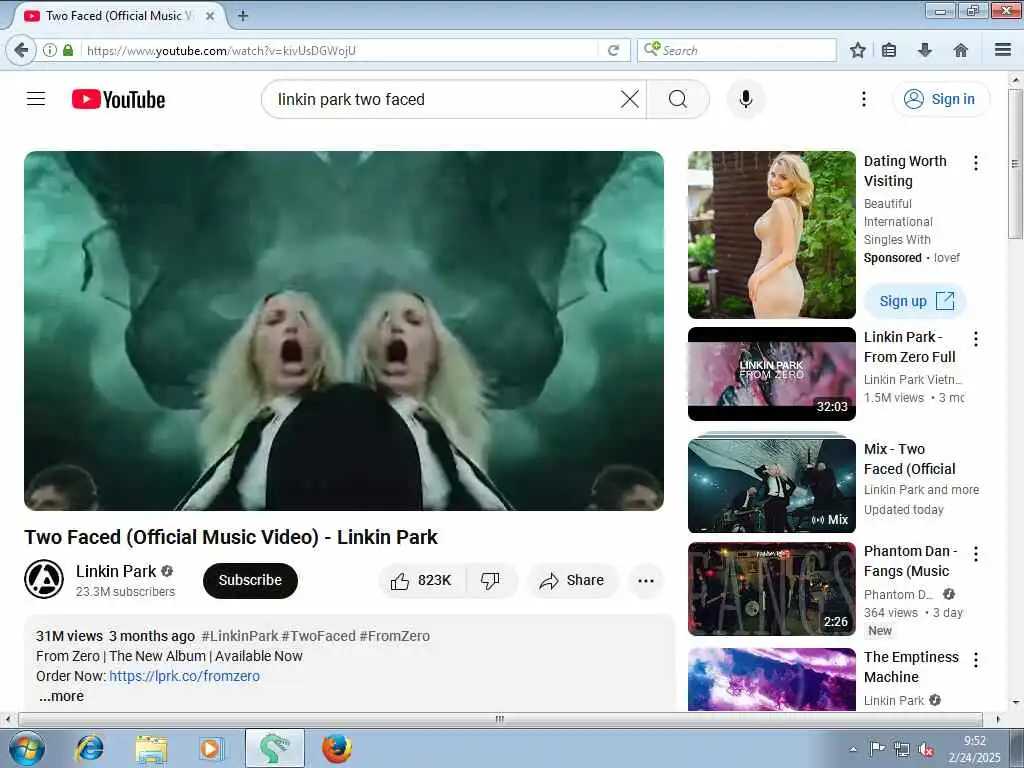Dislike the video with thumbs down
The image size is (1024, 768).
[x=490, y=581]
